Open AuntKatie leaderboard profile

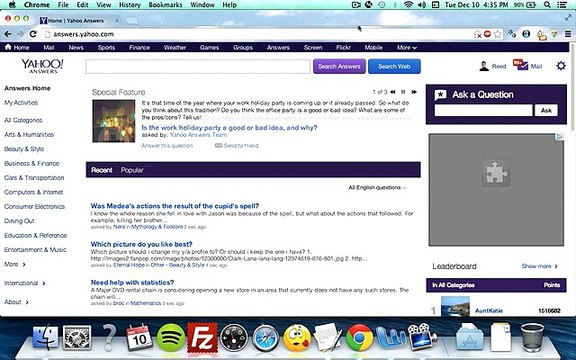[489, 310]
